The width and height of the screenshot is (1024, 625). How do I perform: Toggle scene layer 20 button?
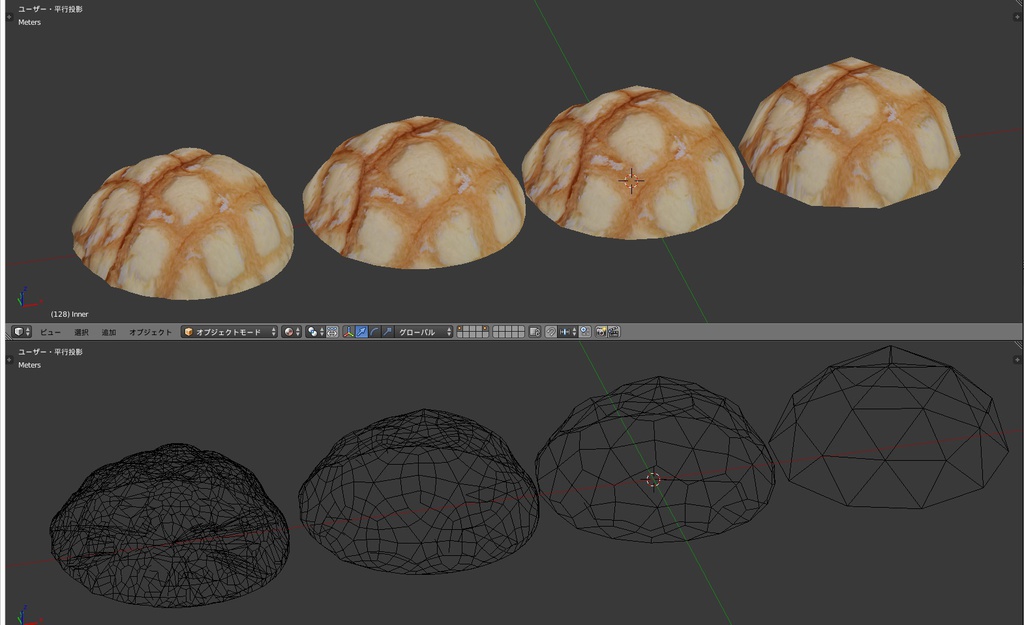[x=520, y=335]
